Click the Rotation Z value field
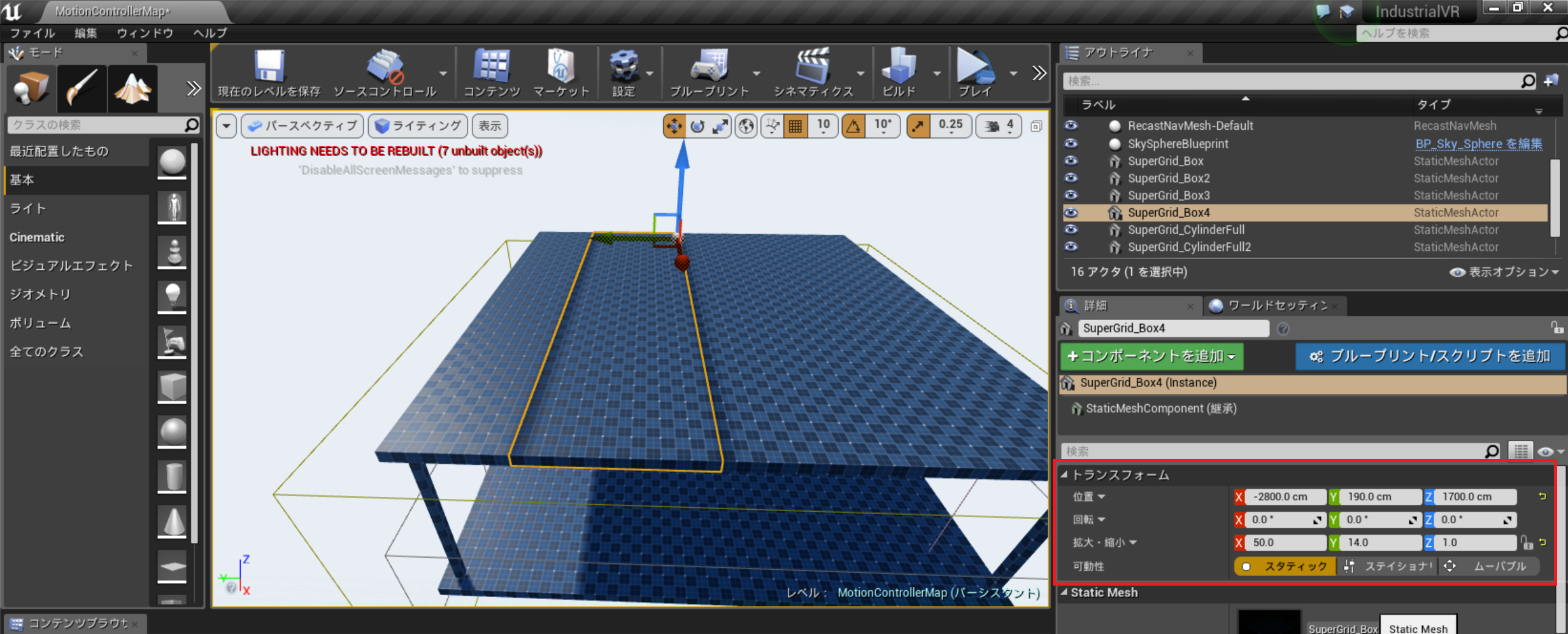 pyautogui.click(x=1475, y=519)
